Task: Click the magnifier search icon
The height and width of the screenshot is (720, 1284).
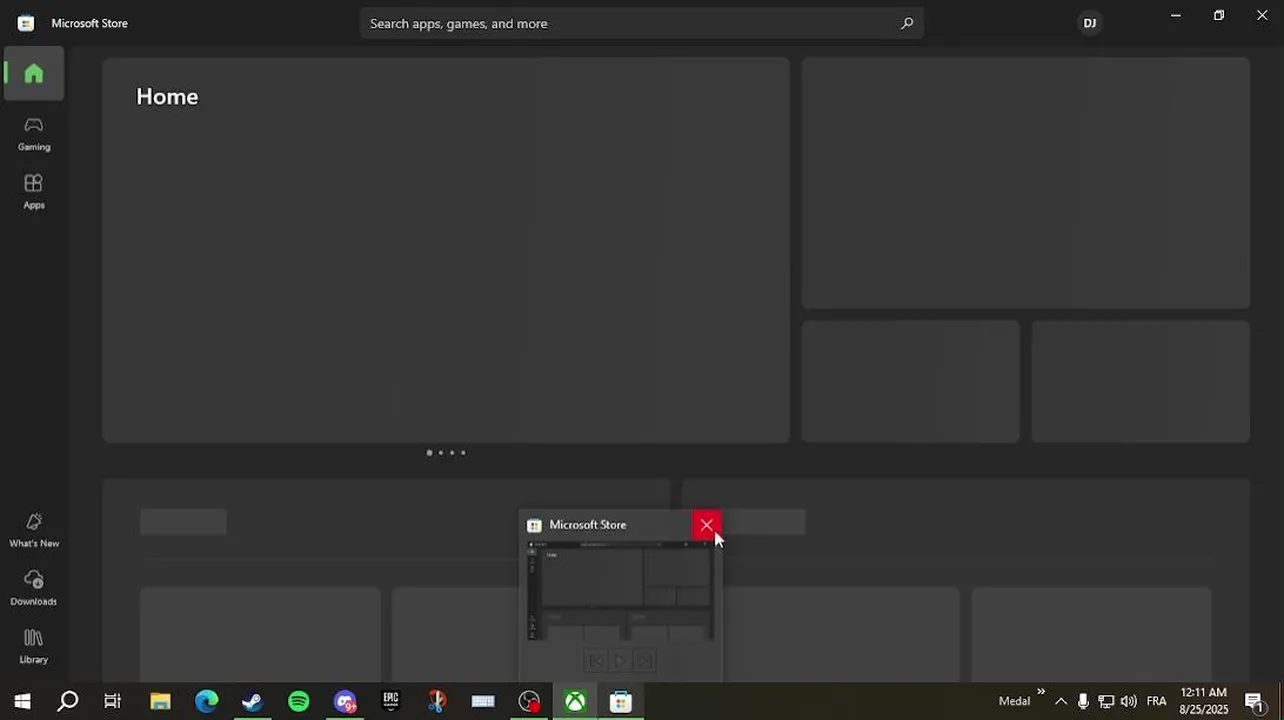Action: [907, 23]
